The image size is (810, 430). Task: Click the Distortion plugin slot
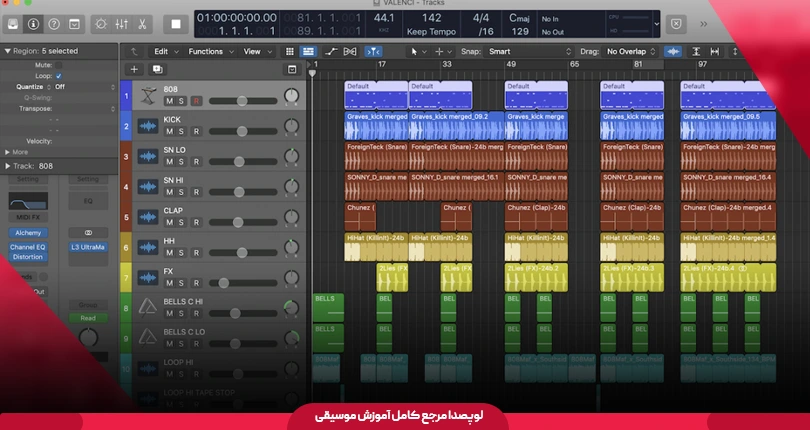(x=28, y=257)
